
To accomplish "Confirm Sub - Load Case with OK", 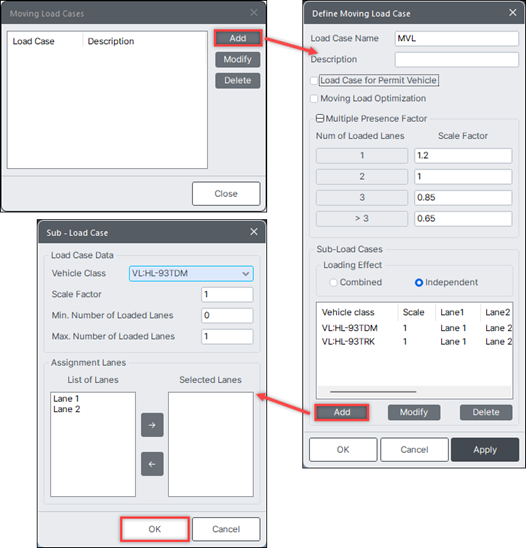I will tap(154, 529).
